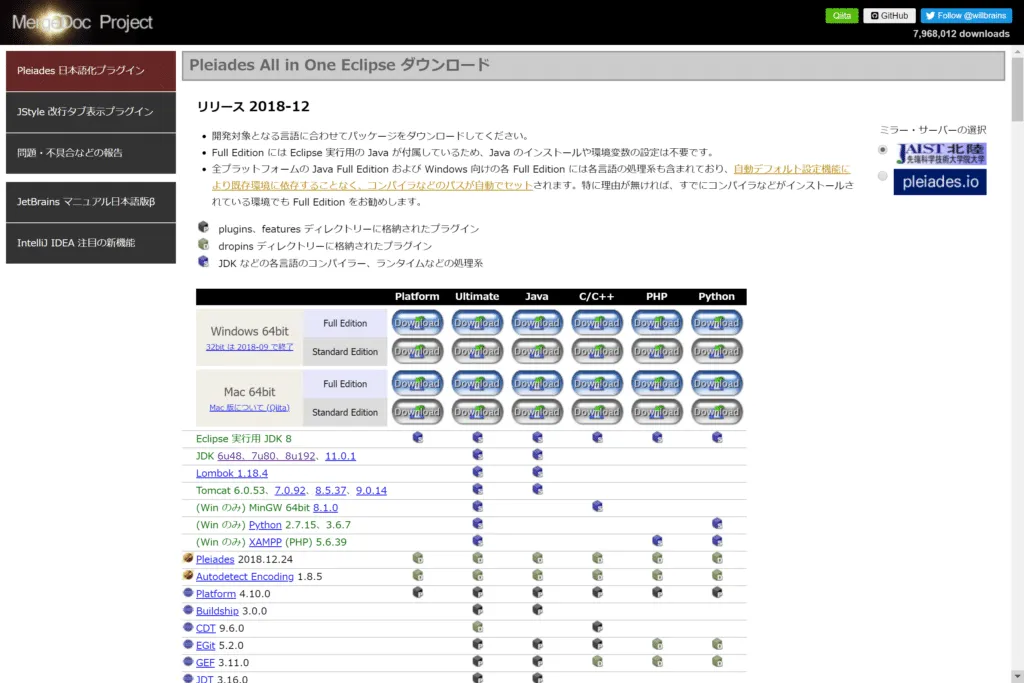Download Mac 64bit Standard Edition Ultimate
The height and width of the screenshot is (683, 1024).
coord(477,412)
